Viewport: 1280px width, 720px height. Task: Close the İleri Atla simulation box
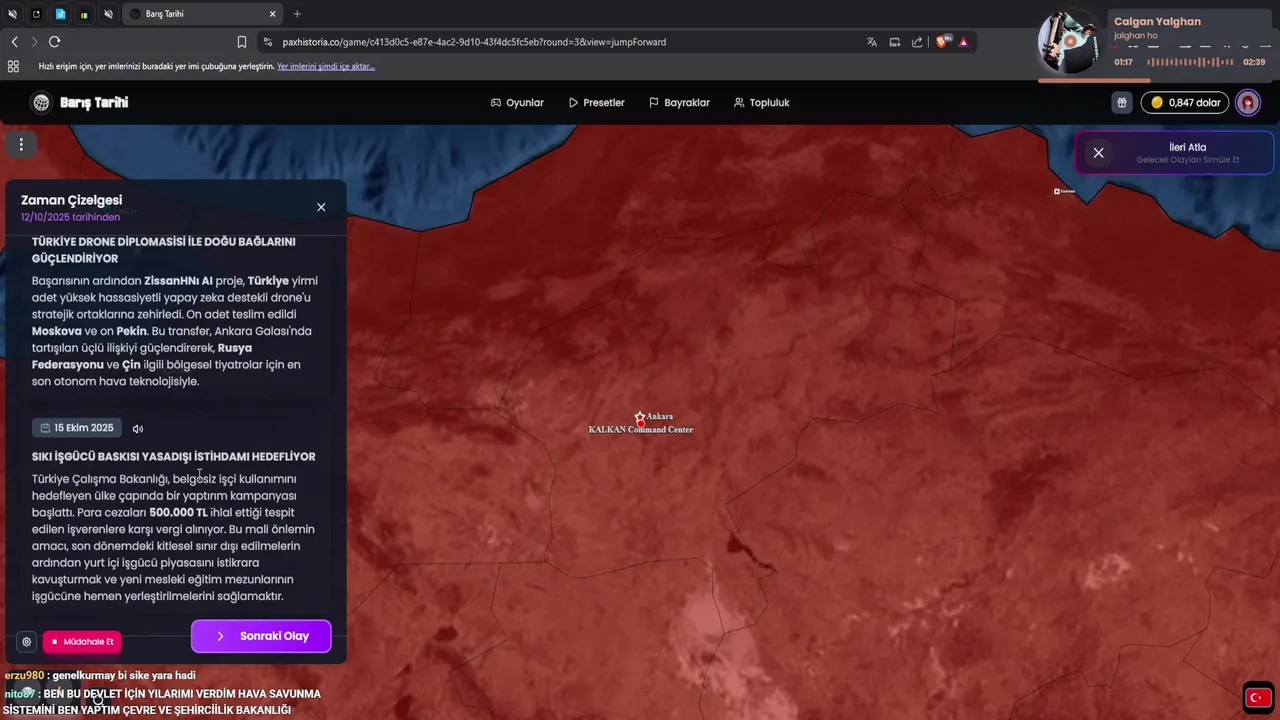click(x=1098, y=153)
